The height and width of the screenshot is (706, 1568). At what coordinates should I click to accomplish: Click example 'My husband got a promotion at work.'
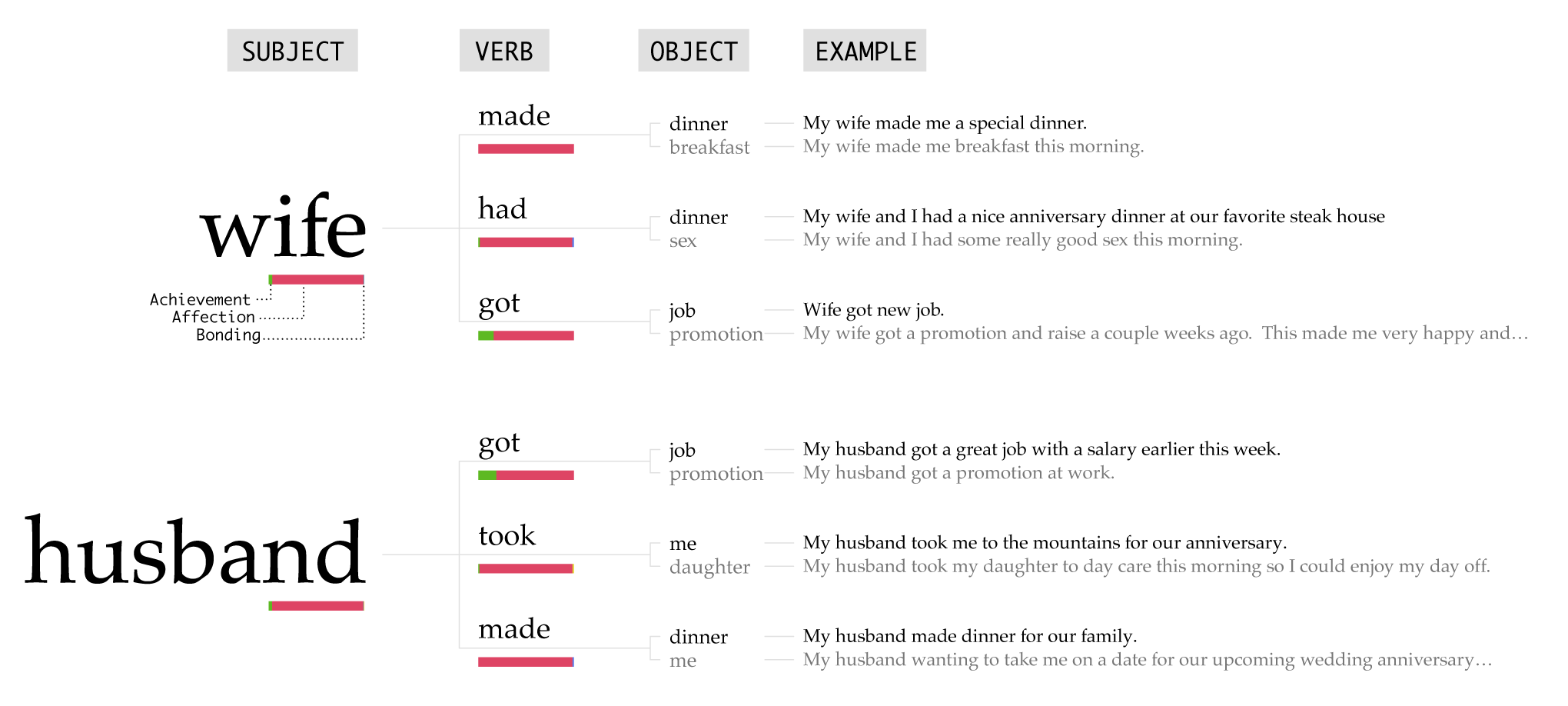(x=958, y=473)
